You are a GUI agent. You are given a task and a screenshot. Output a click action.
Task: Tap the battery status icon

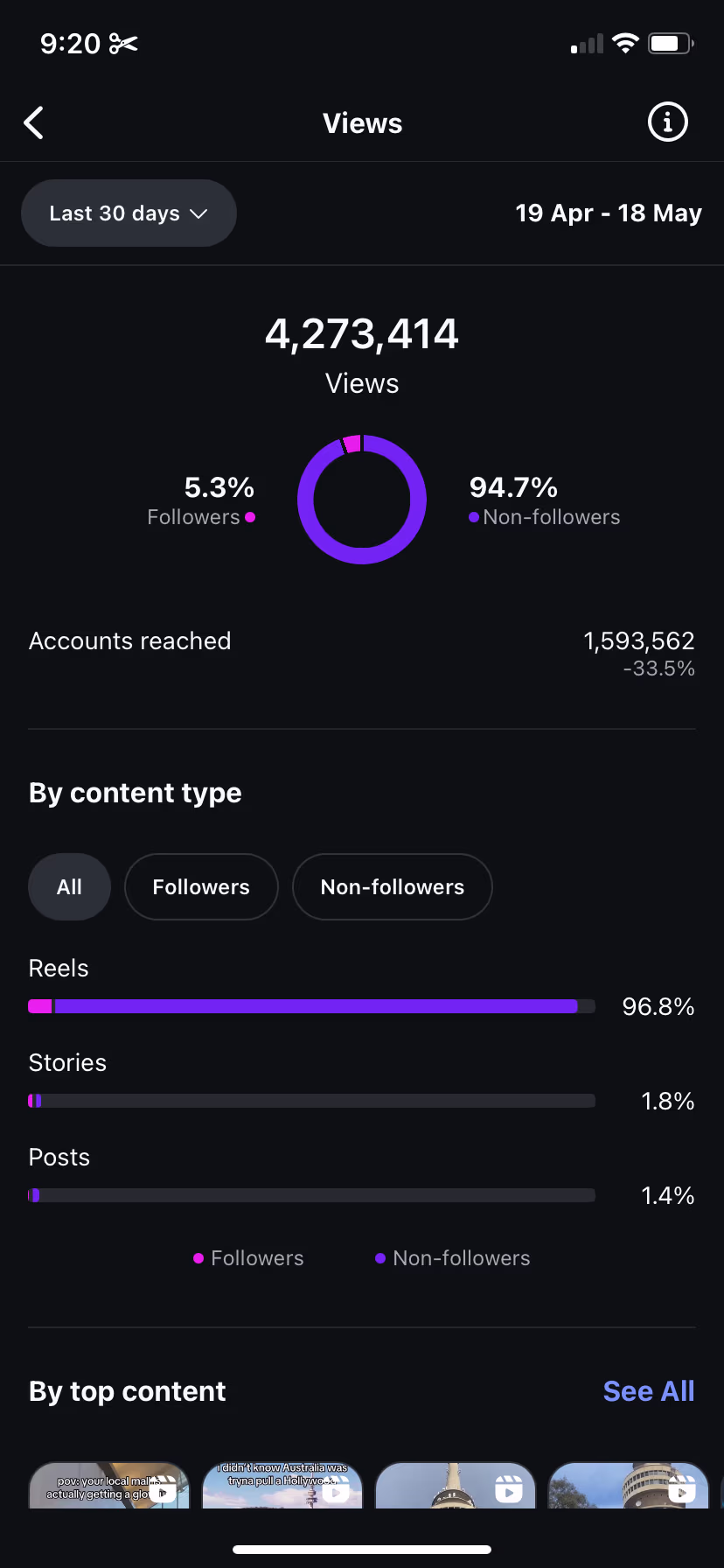pyautogui.click(x=670, y=43)
